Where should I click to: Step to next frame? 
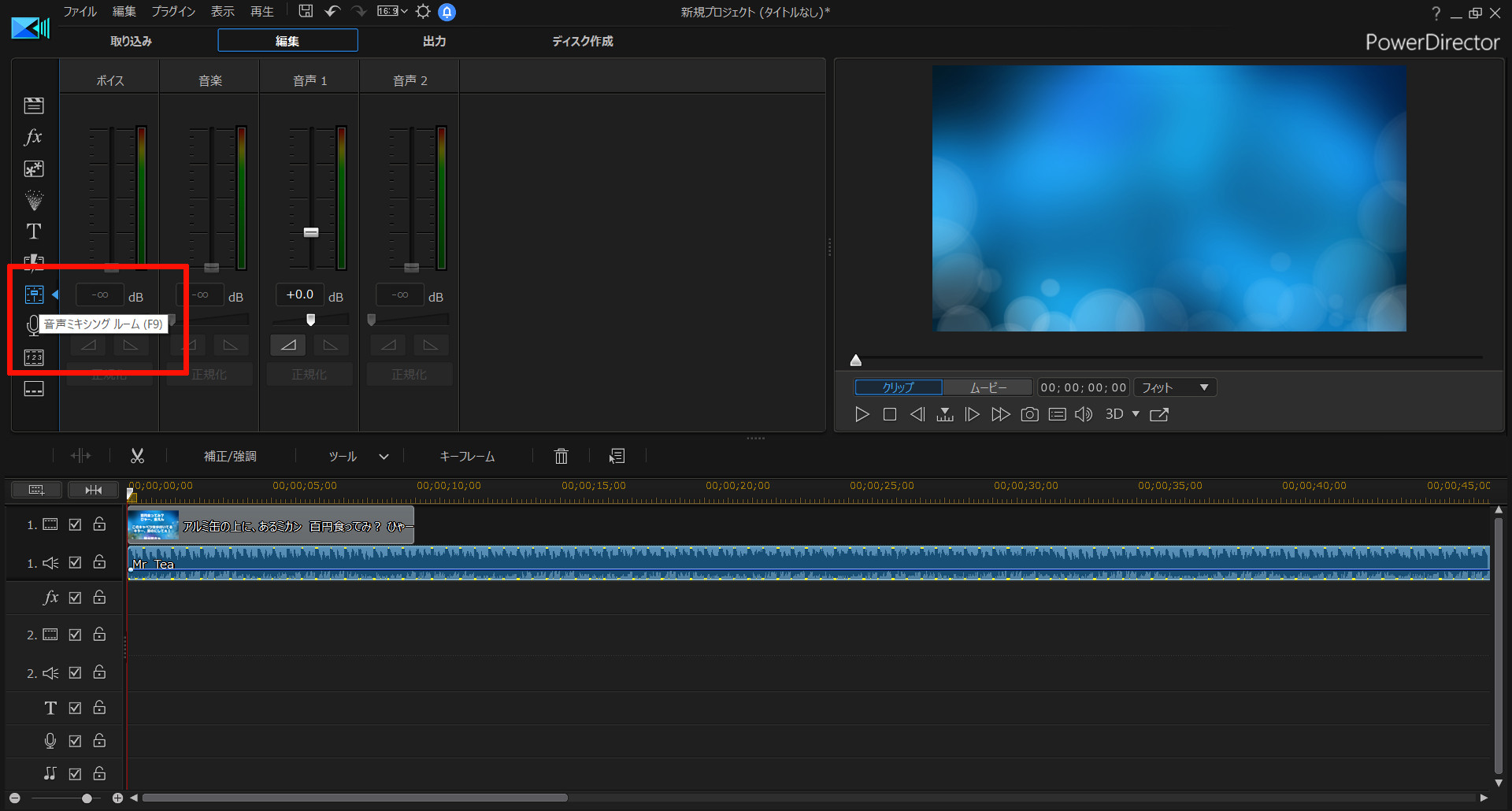coord(973,414)
